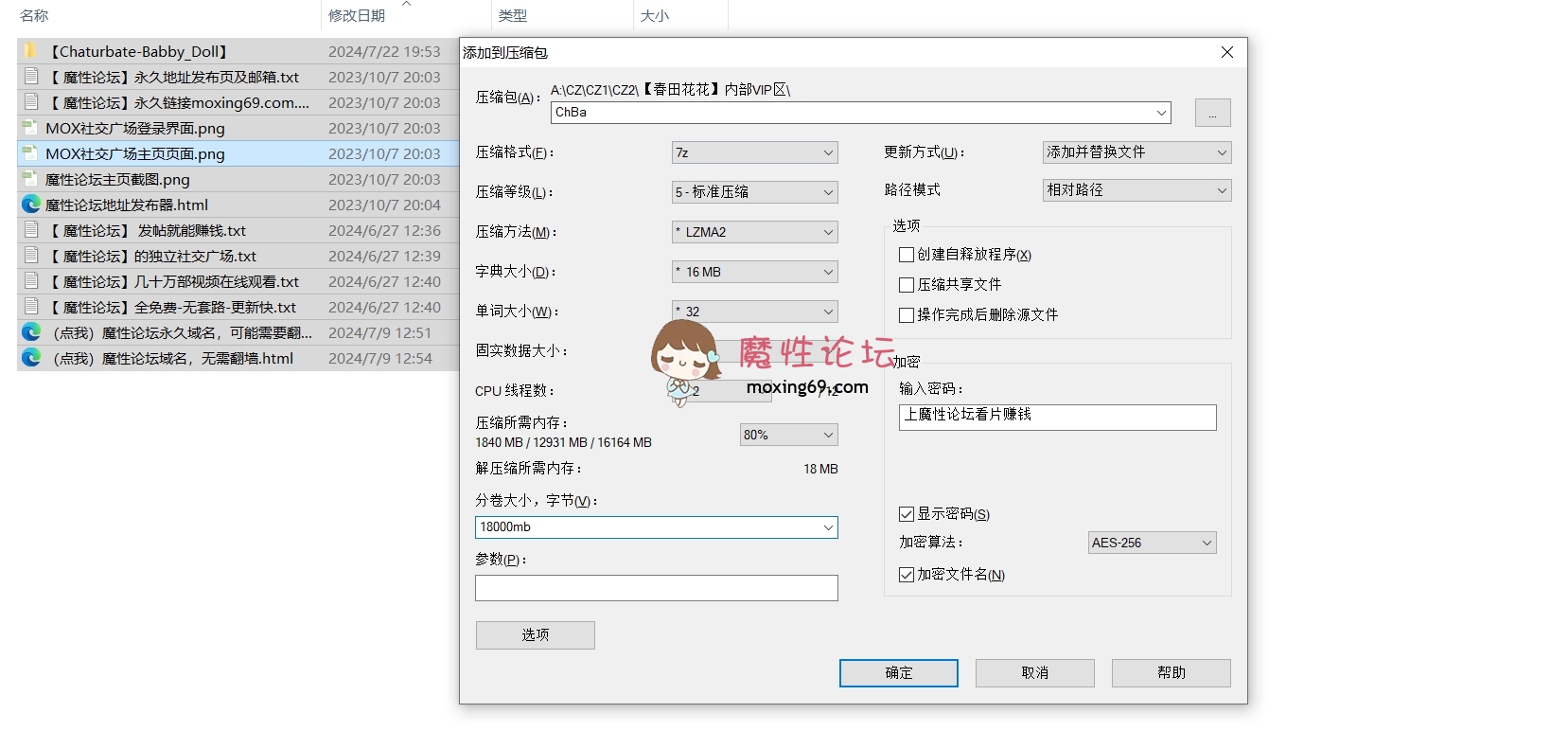Image resolution: width=1568 pixels, height=731 pixels.
Task: Sort by the 修改日期 column header
Action: (357, 15)
